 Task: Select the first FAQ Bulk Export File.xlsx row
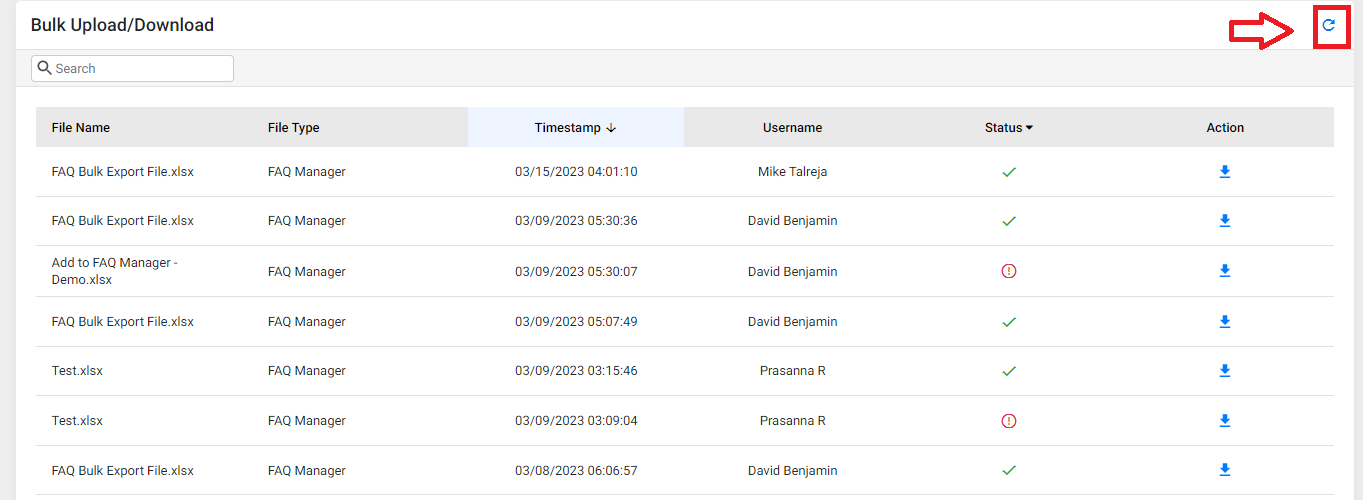[685, 172]
